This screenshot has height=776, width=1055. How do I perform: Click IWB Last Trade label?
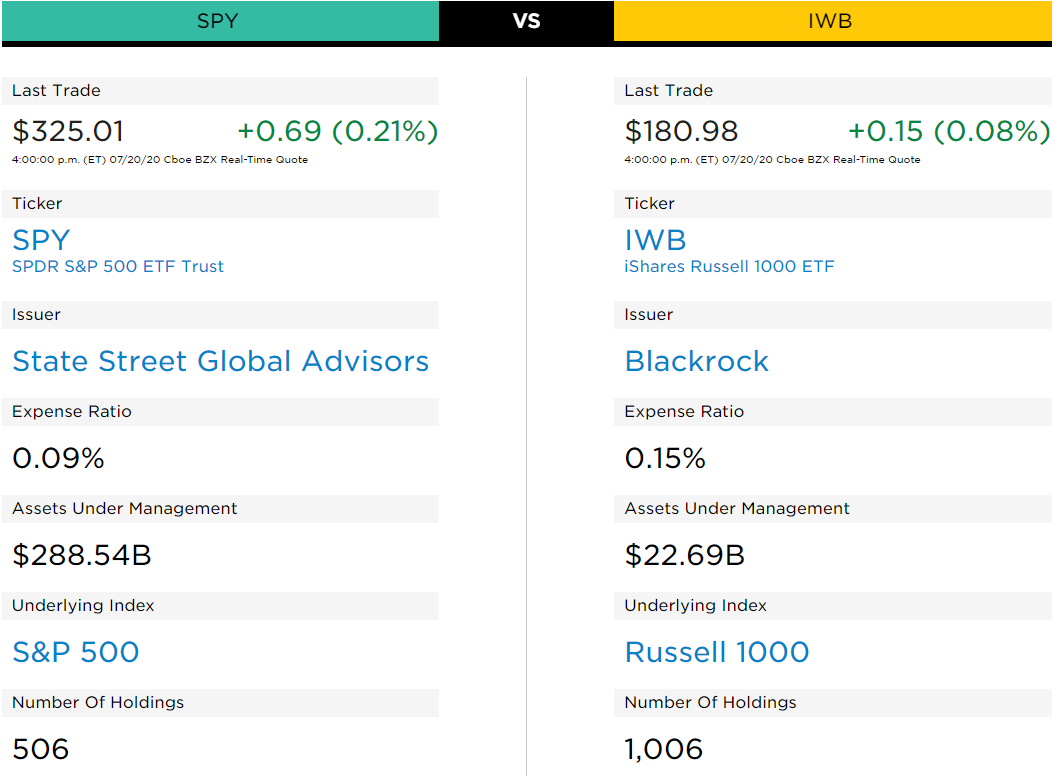click(x=669, y=90)
